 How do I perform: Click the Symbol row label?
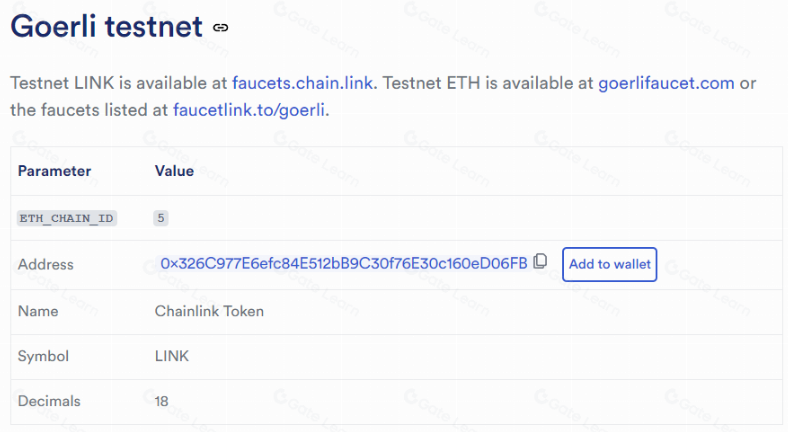(43, 356)
